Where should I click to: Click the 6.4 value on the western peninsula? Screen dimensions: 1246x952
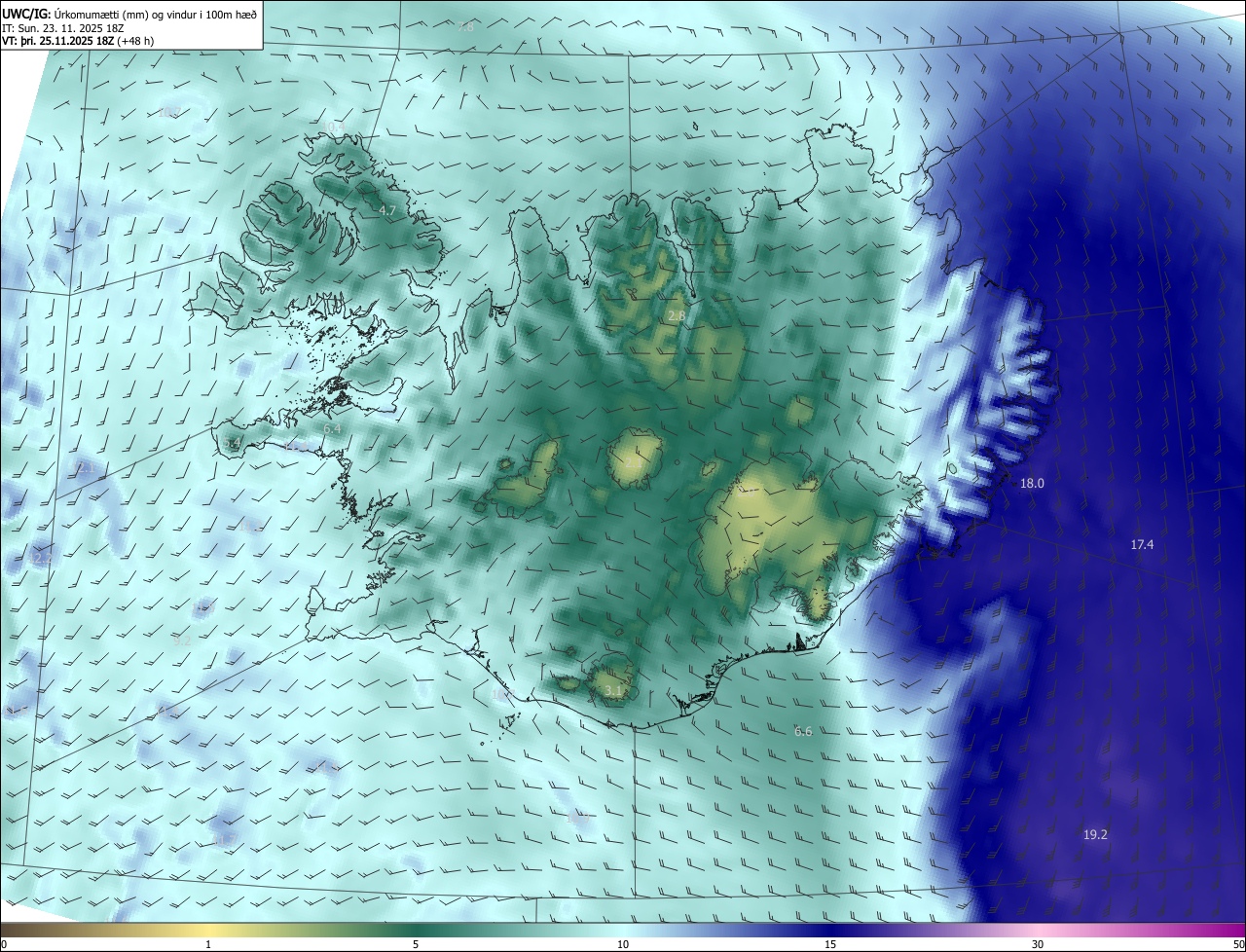(x=332, y=429)
